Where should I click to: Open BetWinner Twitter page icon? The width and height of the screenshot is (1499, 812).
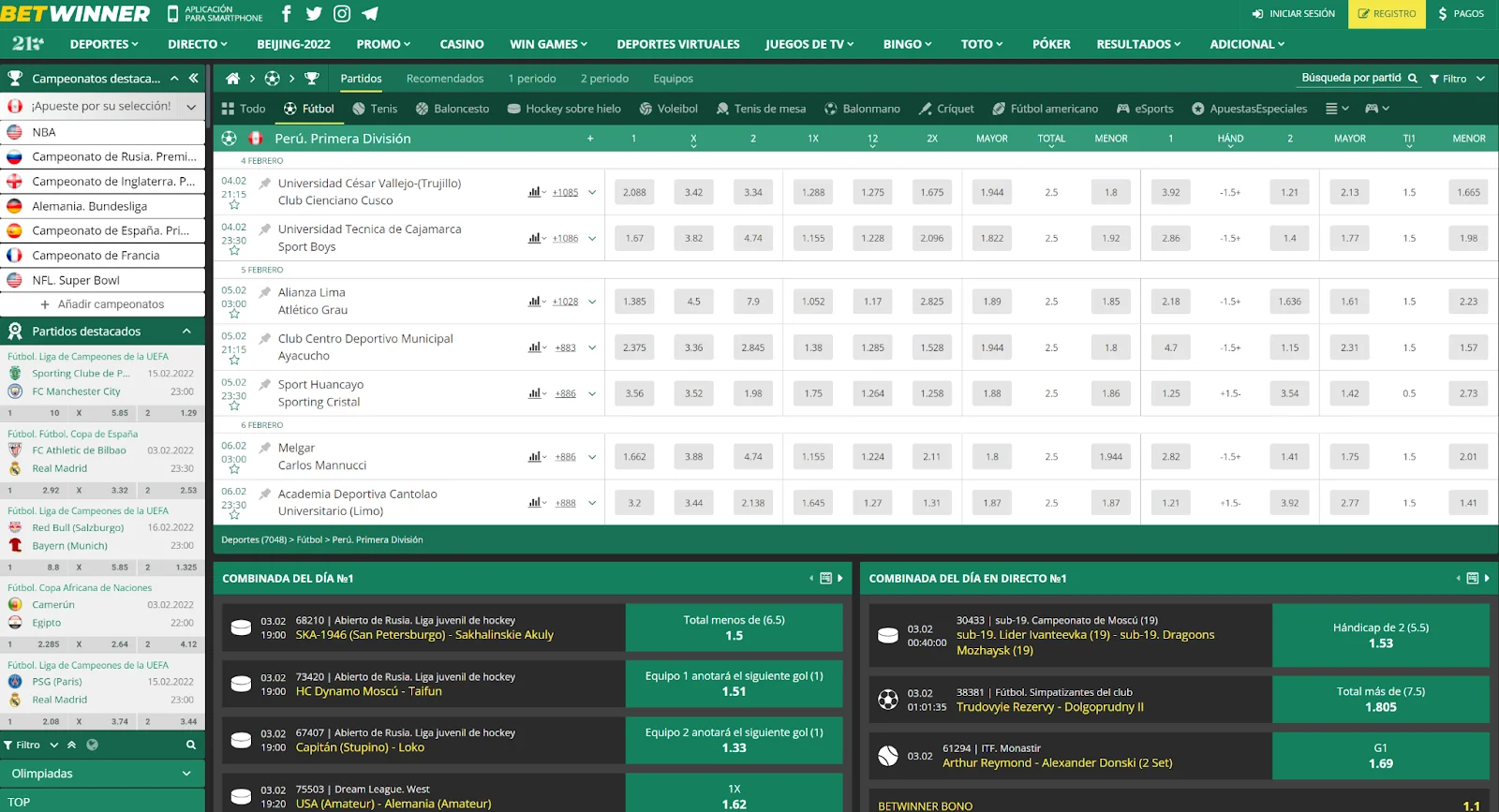pyautogui.click(x=314, y=14)
